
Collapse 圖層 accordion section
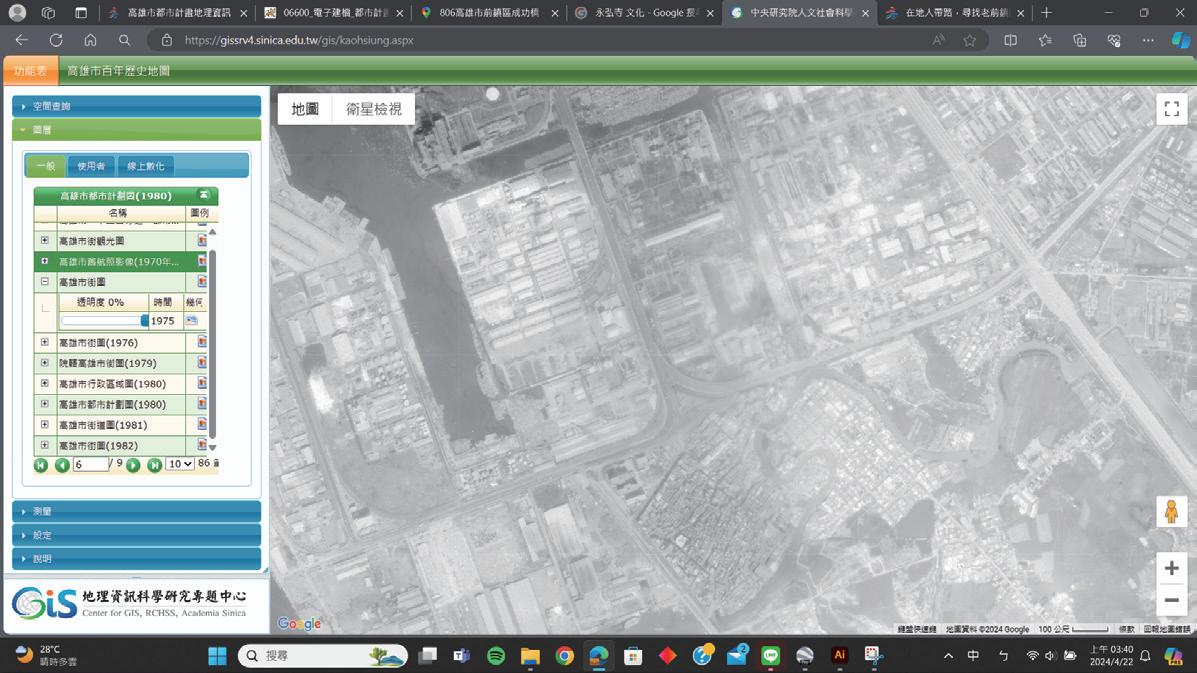[x=137, y=130]
